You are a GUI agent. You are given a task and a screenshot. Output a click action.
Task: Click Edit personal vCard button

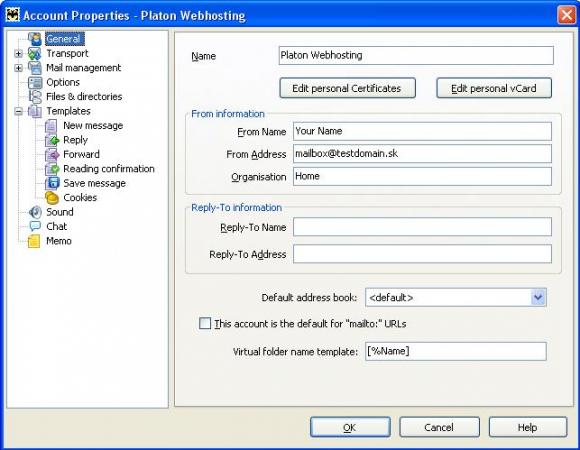coord(494,88)
